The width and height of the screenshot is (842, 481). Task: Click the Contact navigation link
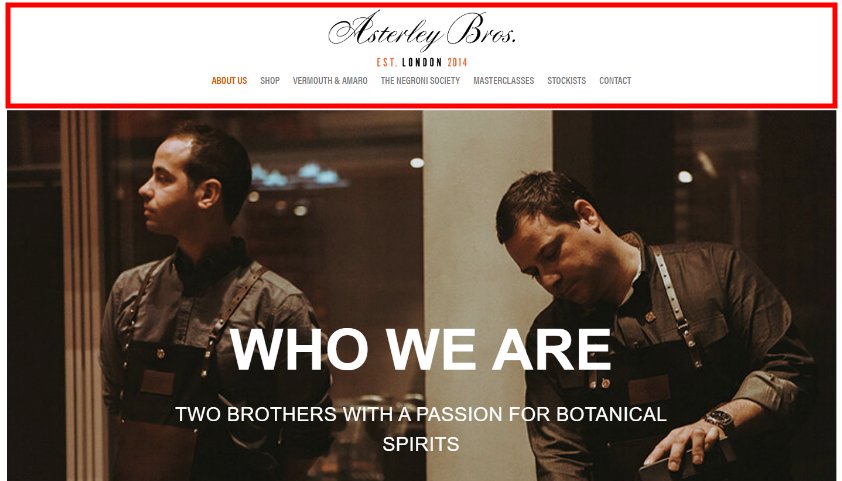pyautogui.click(x=615, y=81)
